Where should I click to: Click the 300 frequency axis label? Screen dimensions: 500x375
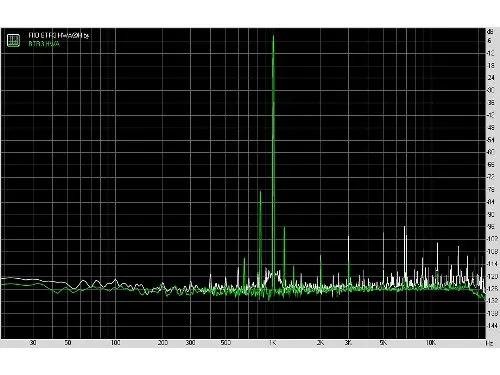pyautogui.click(x=190, y=343)
